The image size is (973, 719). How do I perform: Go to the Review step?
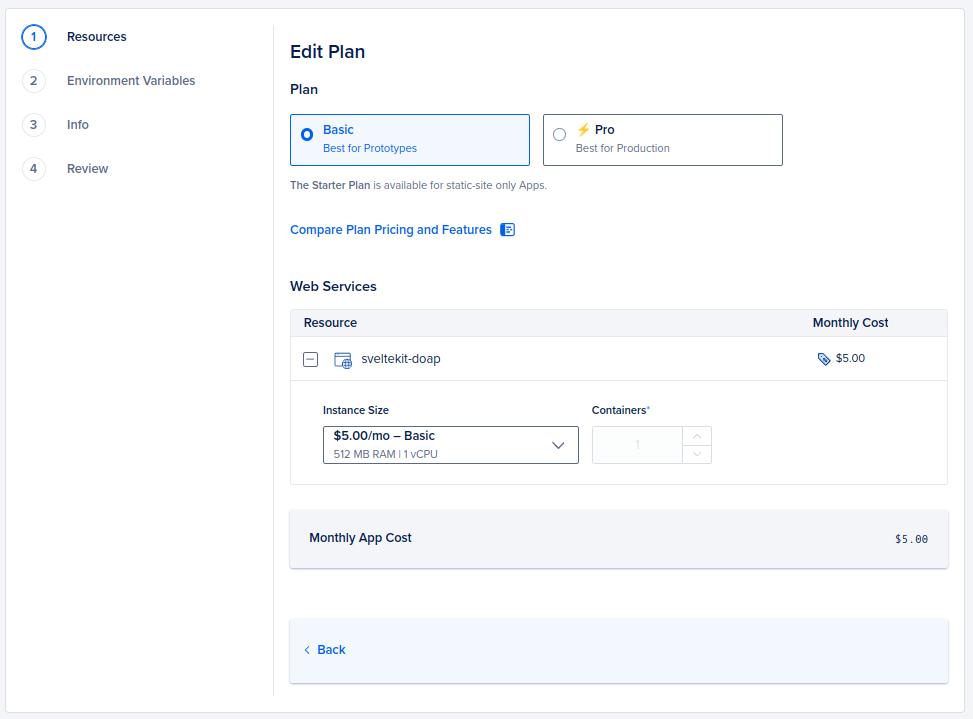click(x=87, y=169)
